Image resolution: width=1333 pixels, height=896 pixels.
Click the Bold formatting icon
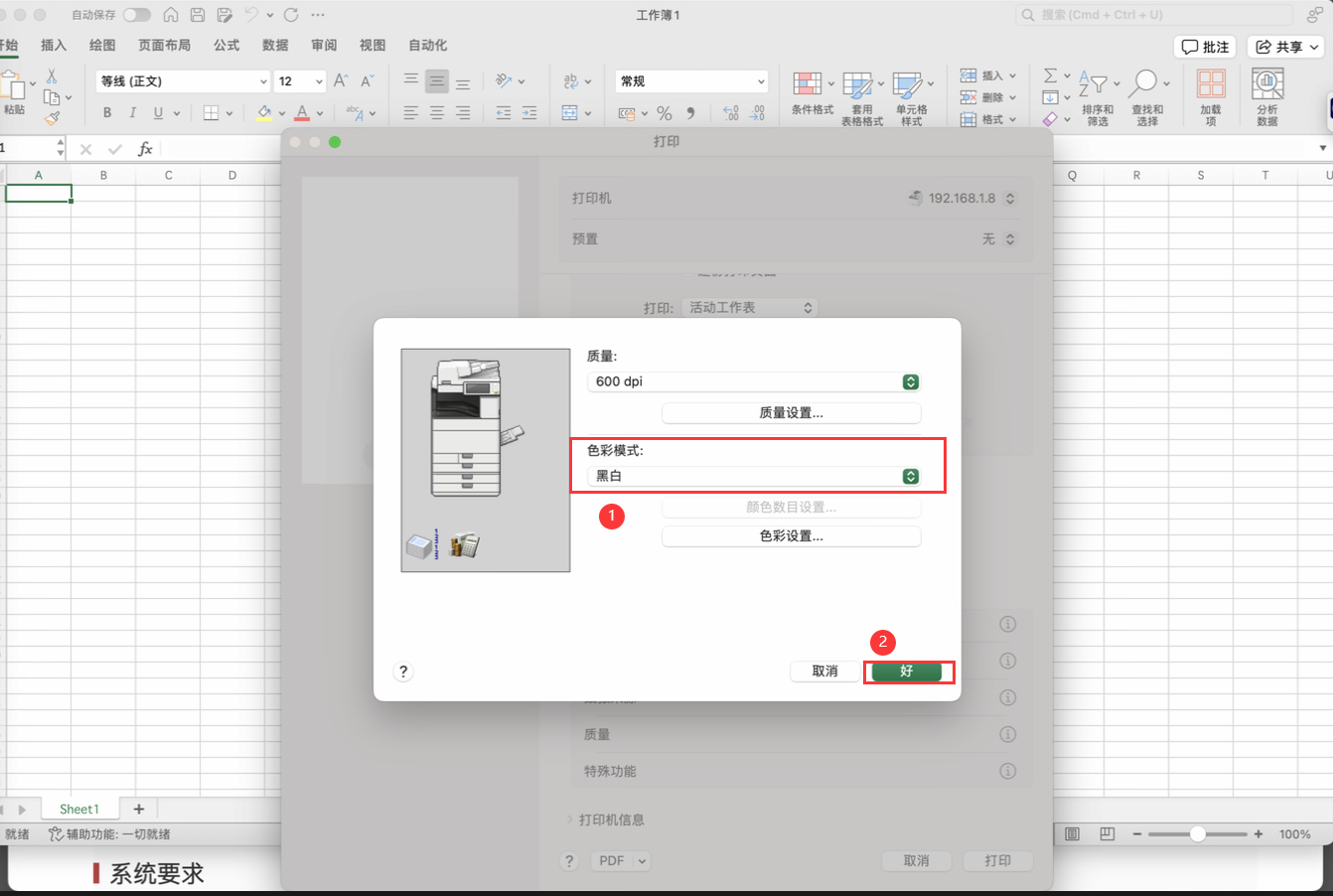tap(107, 113)
